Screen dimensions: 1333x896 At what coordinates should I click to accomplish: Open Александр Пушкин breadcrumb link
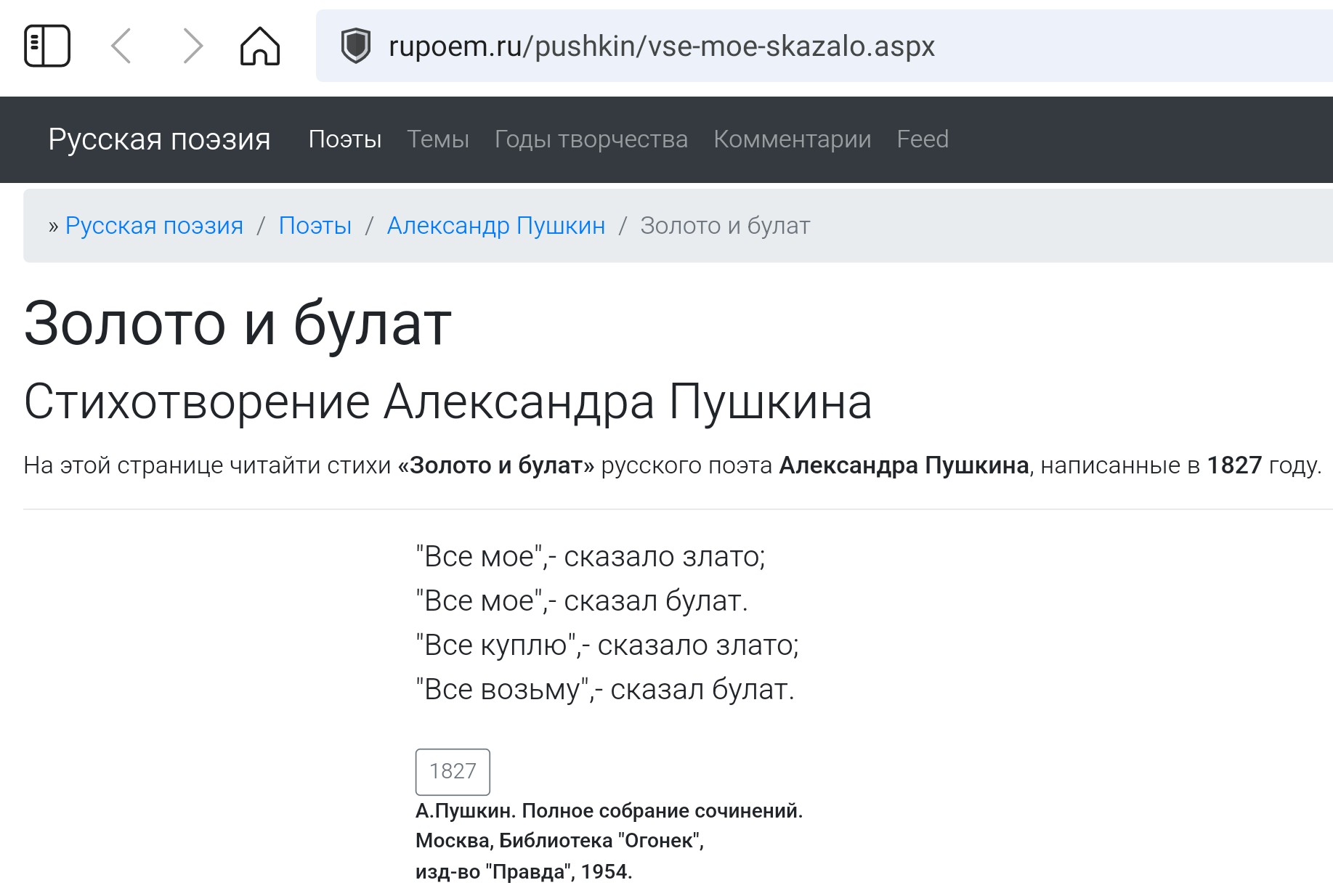pyautogui.click(x=495, y=226)
